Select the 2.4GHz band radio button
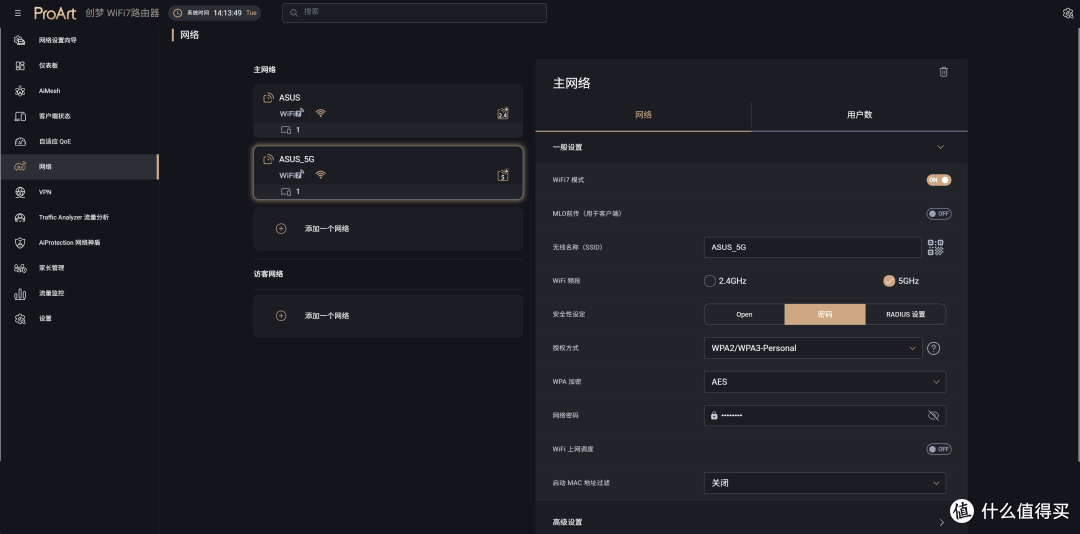The width and height of the screenshot is (1080, 534). [x=709, y=280]
